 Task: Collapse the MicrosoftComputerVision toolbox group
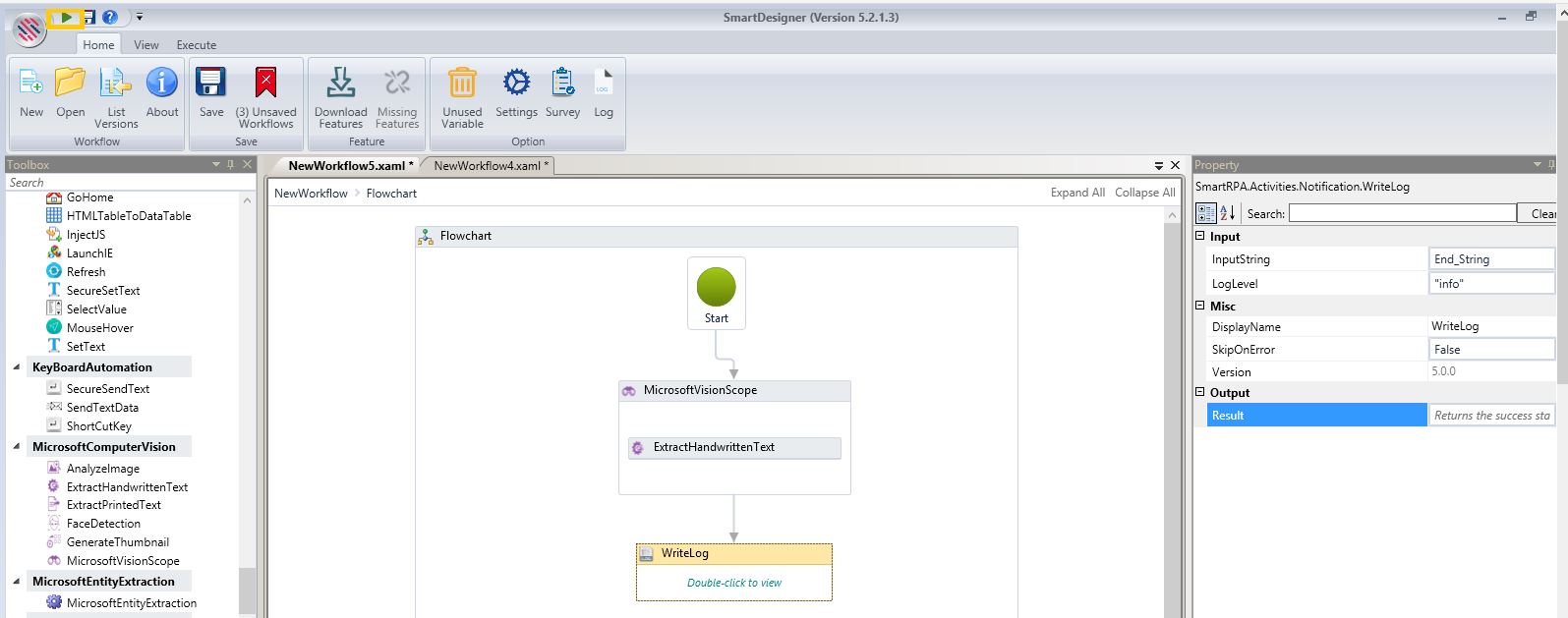17,447
